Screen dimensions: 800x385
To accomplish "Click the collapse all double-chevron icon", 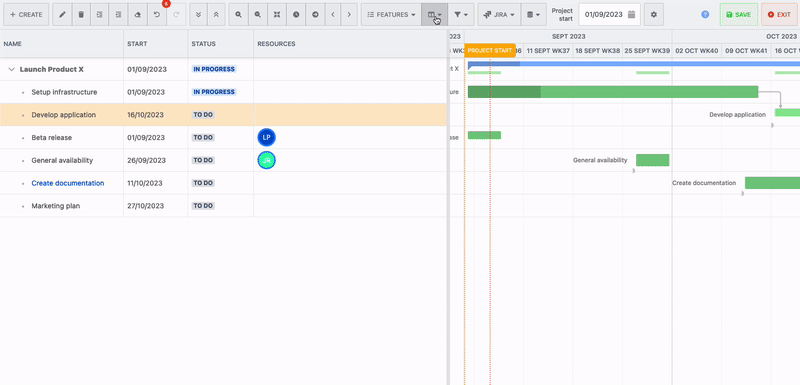I will point(216,15).
